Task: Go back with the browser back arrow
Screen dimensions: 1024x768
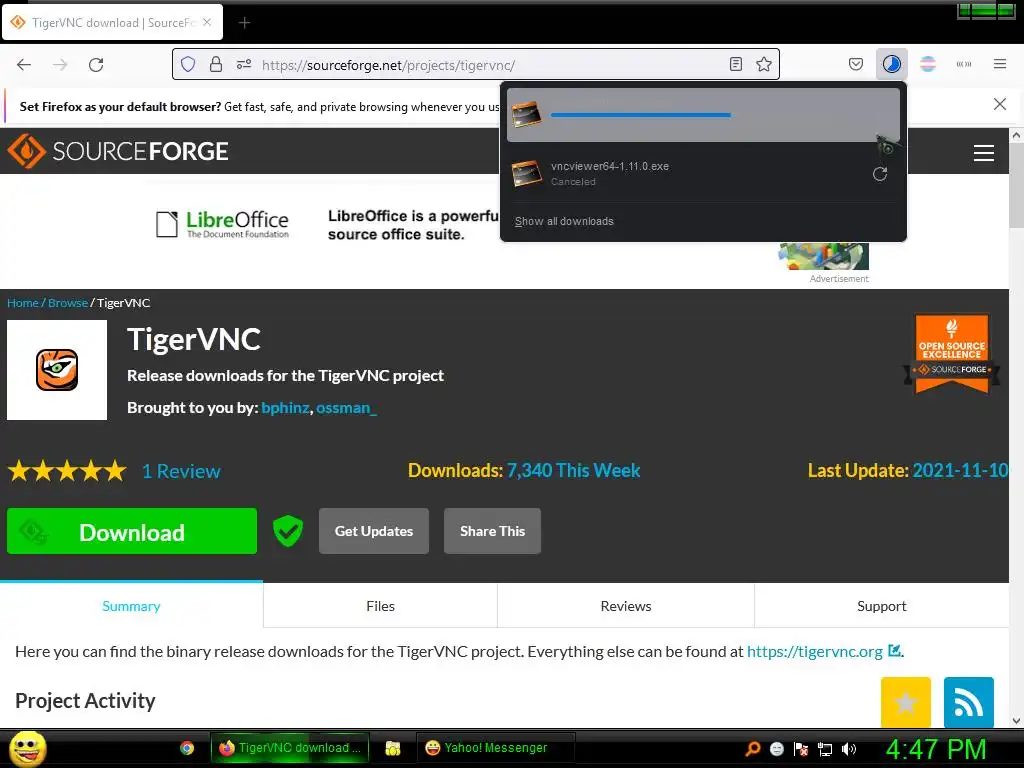Action: coord(24,65)
